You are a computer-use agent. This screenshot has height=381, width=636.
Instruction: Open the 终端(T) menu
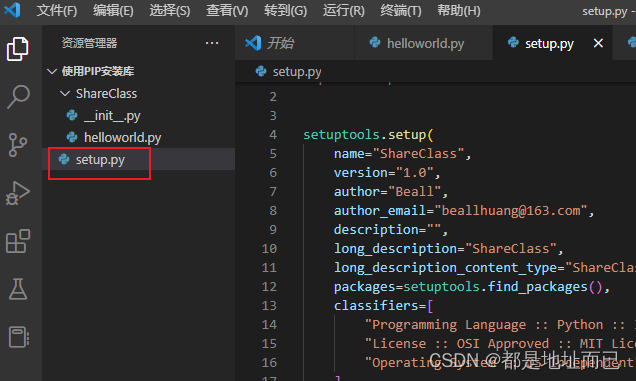tap(401, 11)
